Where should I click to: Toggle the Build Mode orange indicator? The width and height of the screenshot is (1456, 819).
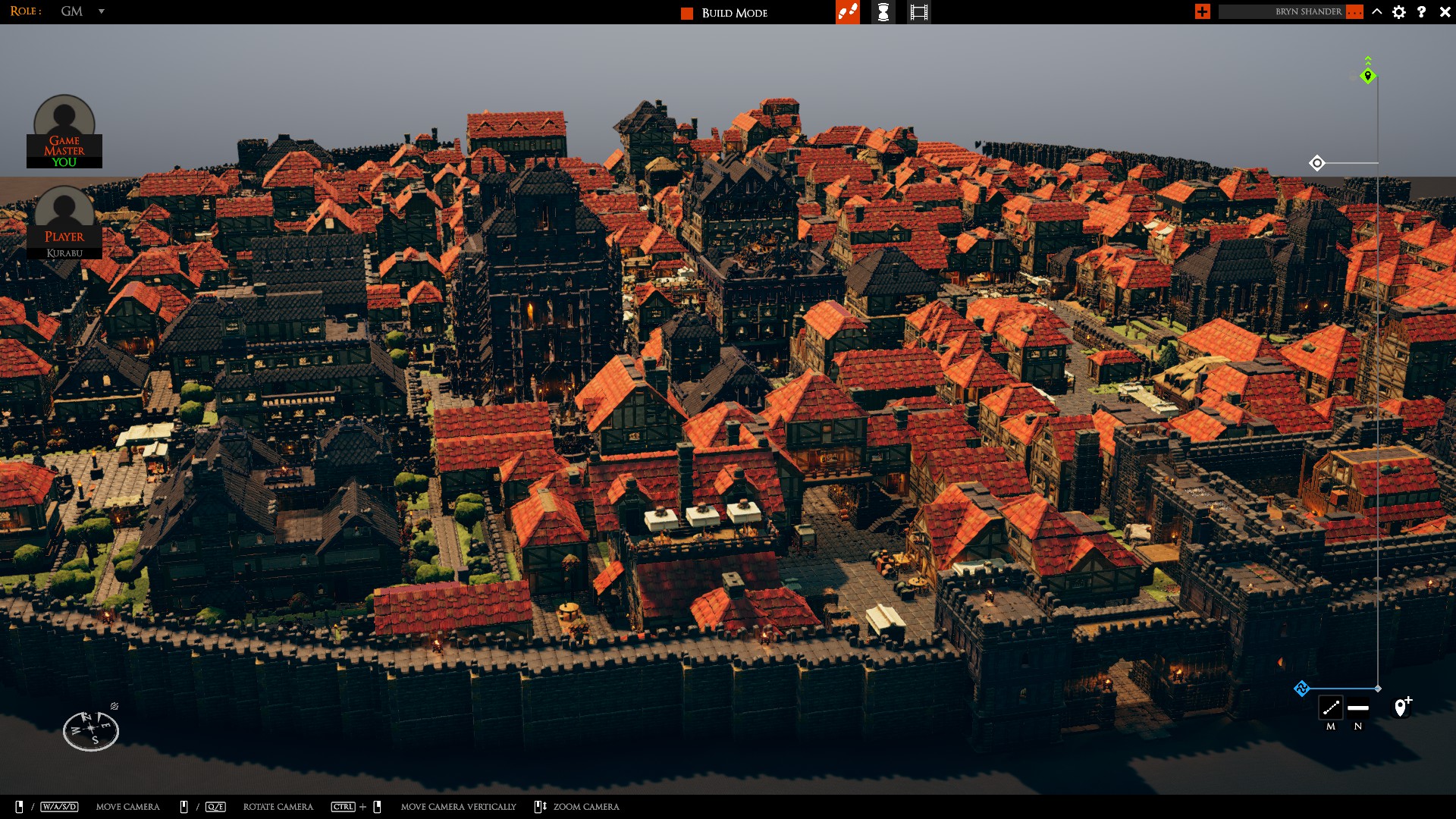point(687,13)
